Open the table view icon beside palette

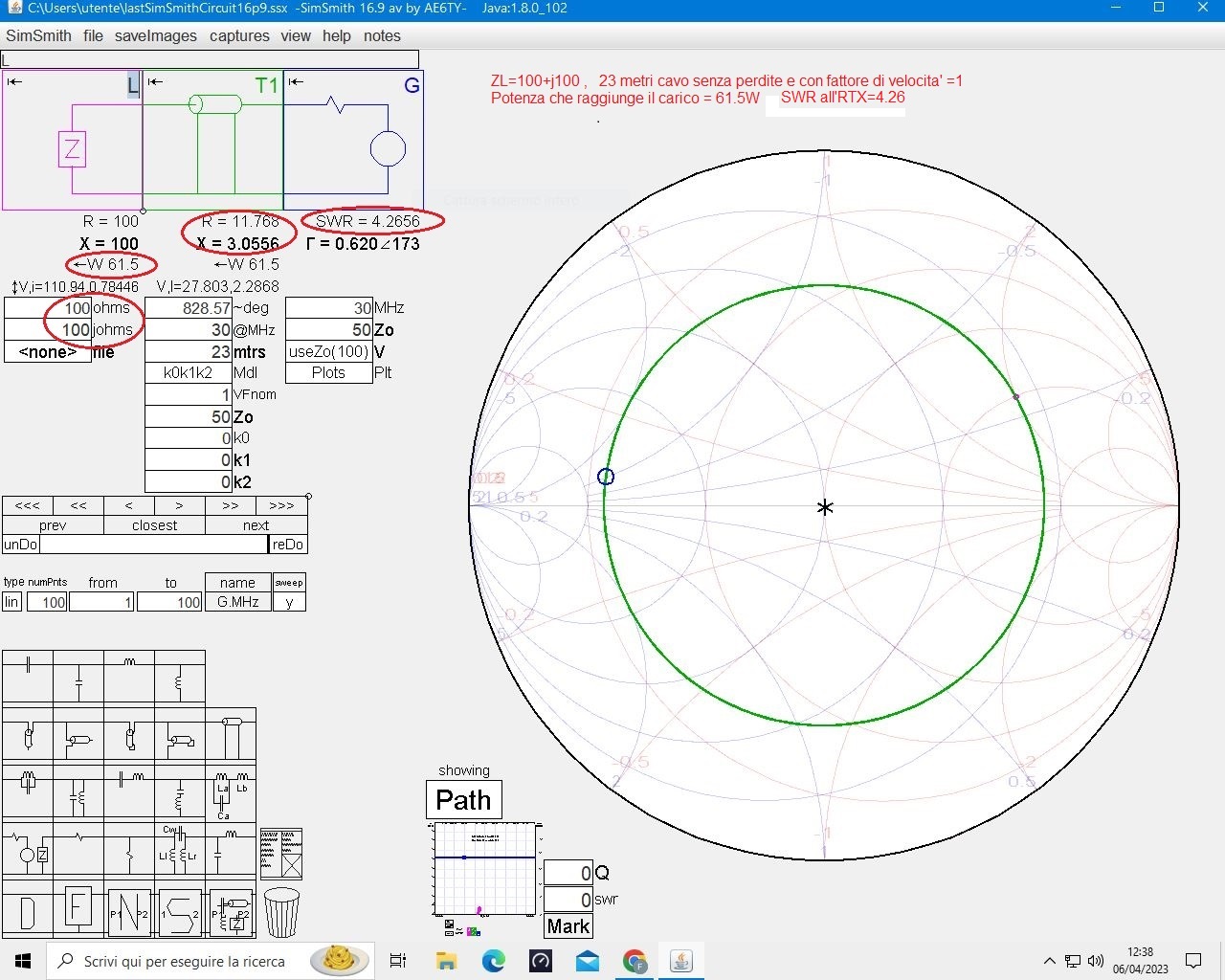pos(281,854)
